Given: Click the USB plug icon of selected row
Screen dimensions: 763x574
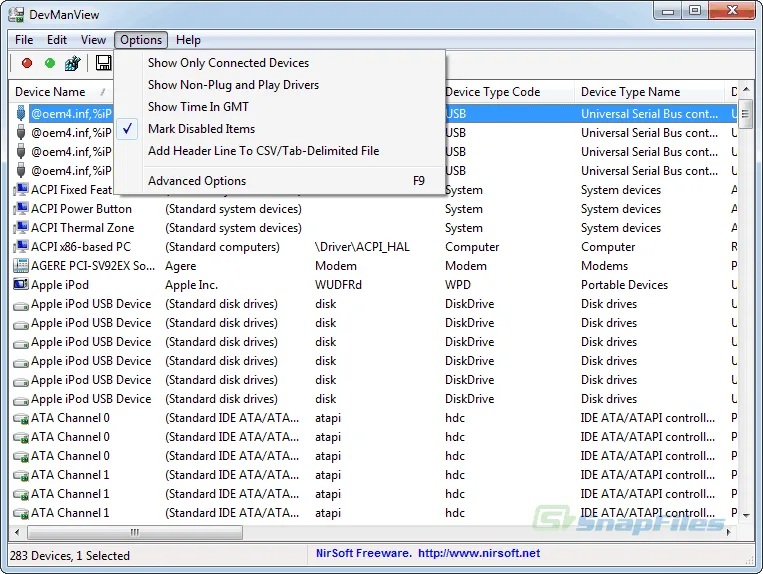Looking at the screenshot, I should click(20, 113).
